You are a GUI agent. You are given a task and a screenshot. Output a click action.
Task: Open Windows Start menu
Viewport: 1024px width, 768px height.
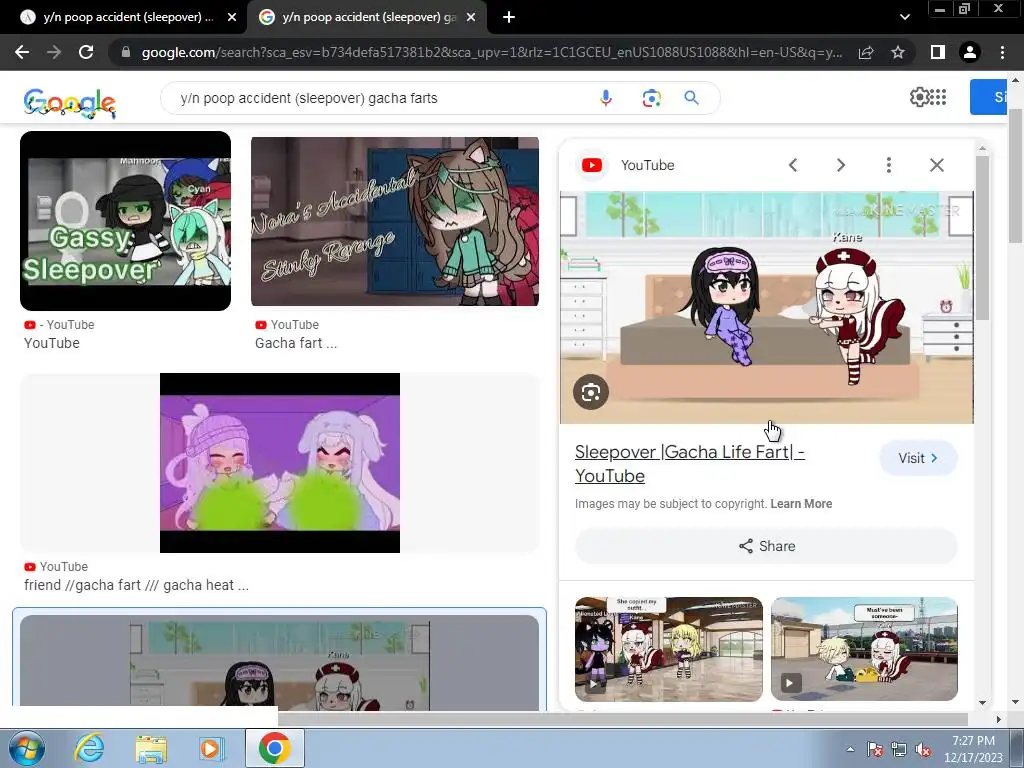click(x=27, y=748)
